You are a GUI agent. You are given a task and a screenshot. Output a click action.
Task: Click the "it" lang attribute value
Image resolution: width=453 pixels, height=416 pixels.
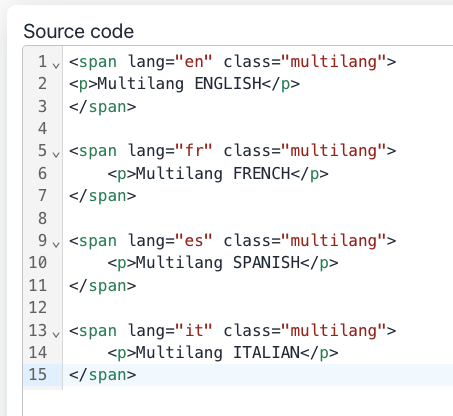click(194, 330)
